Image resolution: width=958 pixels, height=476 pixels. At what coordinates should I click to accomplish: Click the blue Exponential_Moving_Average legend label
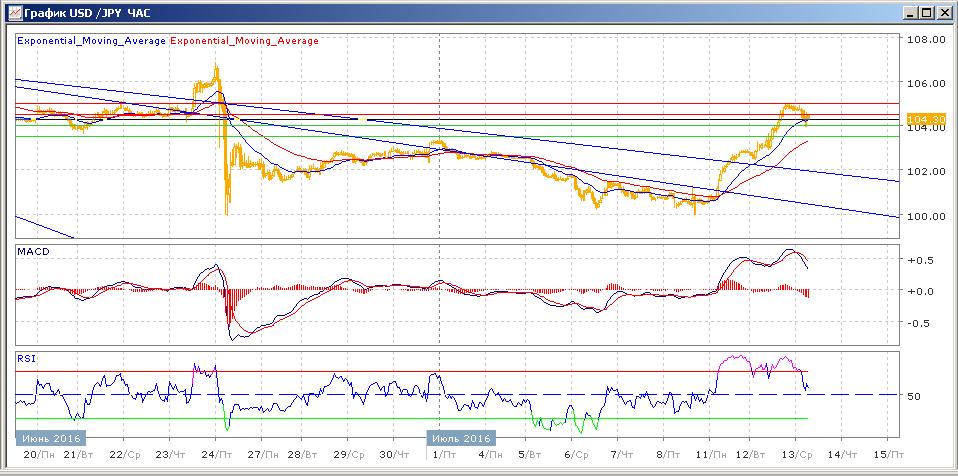click(92, 41)
